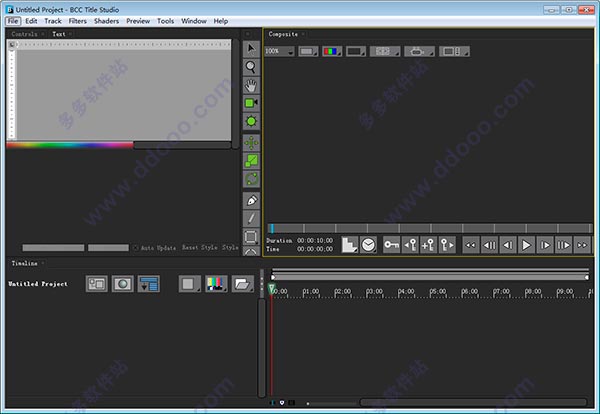Viewport: 600px width, 414px height.
Task: Toggle the Auto Update checkbox
Action: tap(136, 248)
